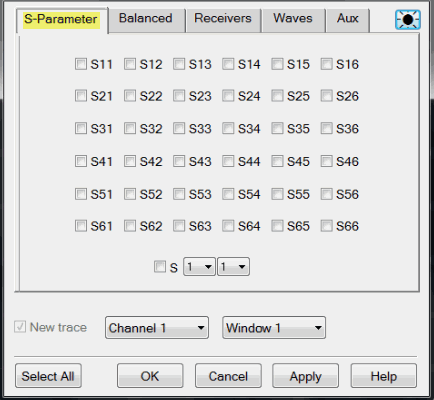Image resolution: width=434 pixels, height=400 pixels.
Task: Tick the custom S checkbox beside dropdowns
Action: pyautogui.click(x=160, y=267)
